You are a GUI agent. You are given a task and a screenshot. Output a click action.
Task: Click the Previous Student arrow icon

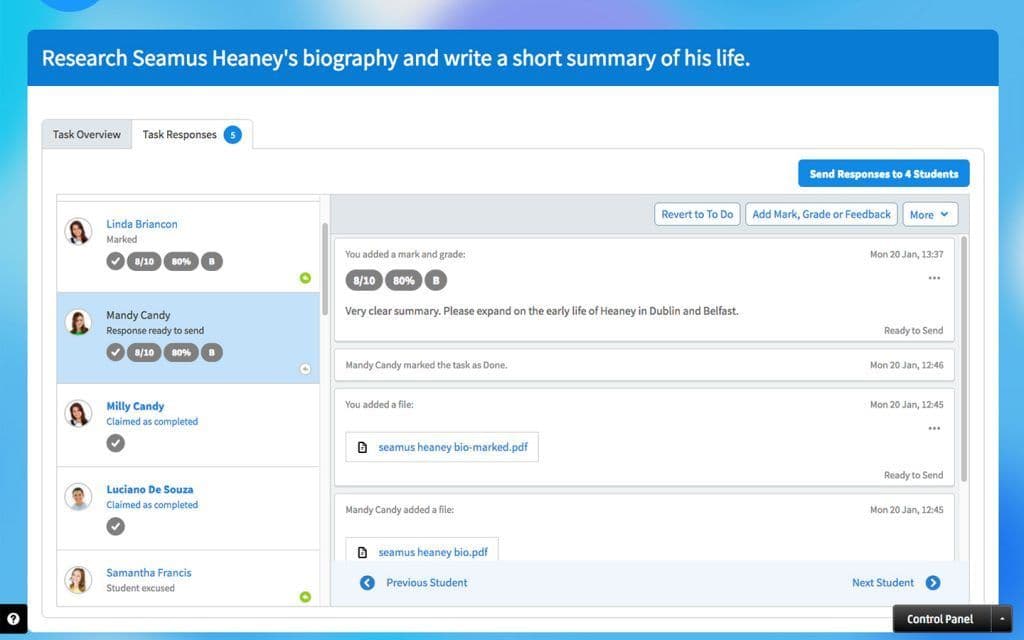[x=367, y=582]
